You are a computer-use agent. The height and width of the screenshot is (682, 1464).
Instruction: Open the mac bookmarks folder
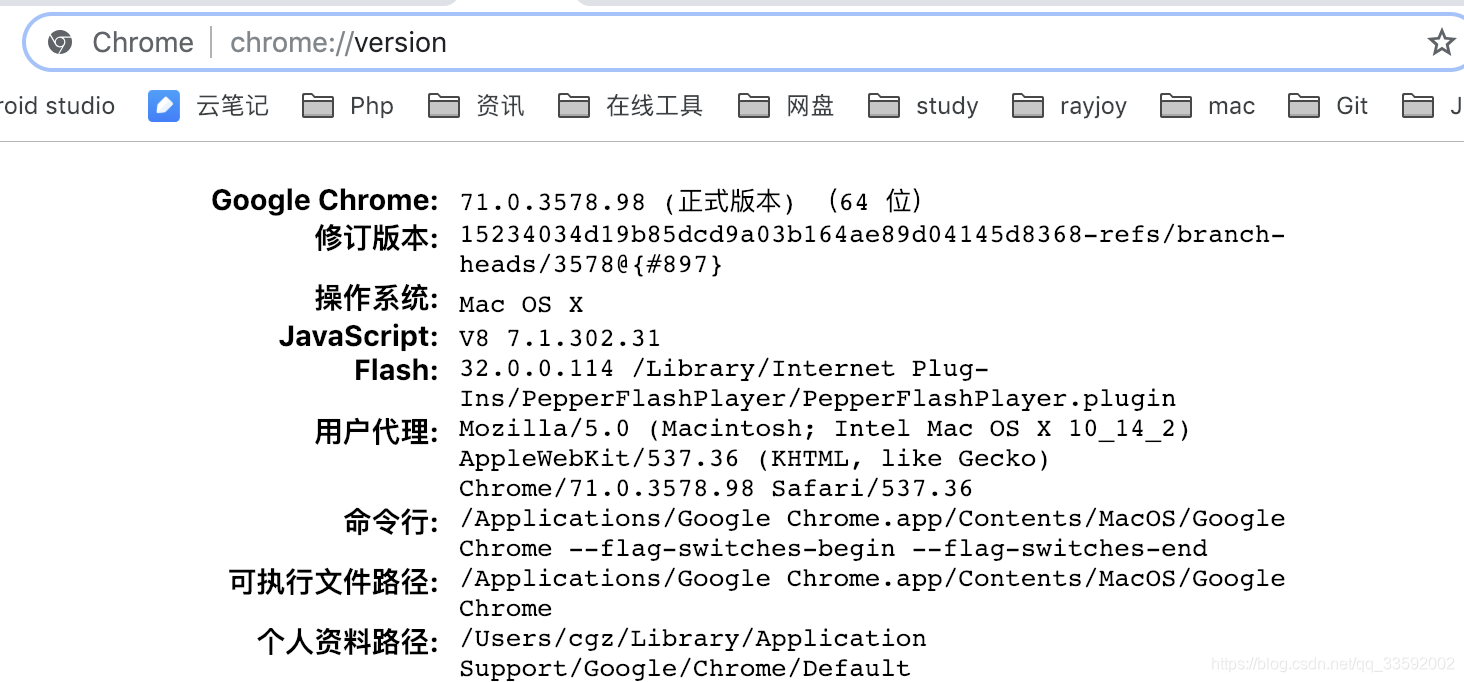pyautogui.click(x=1208, y=106)
